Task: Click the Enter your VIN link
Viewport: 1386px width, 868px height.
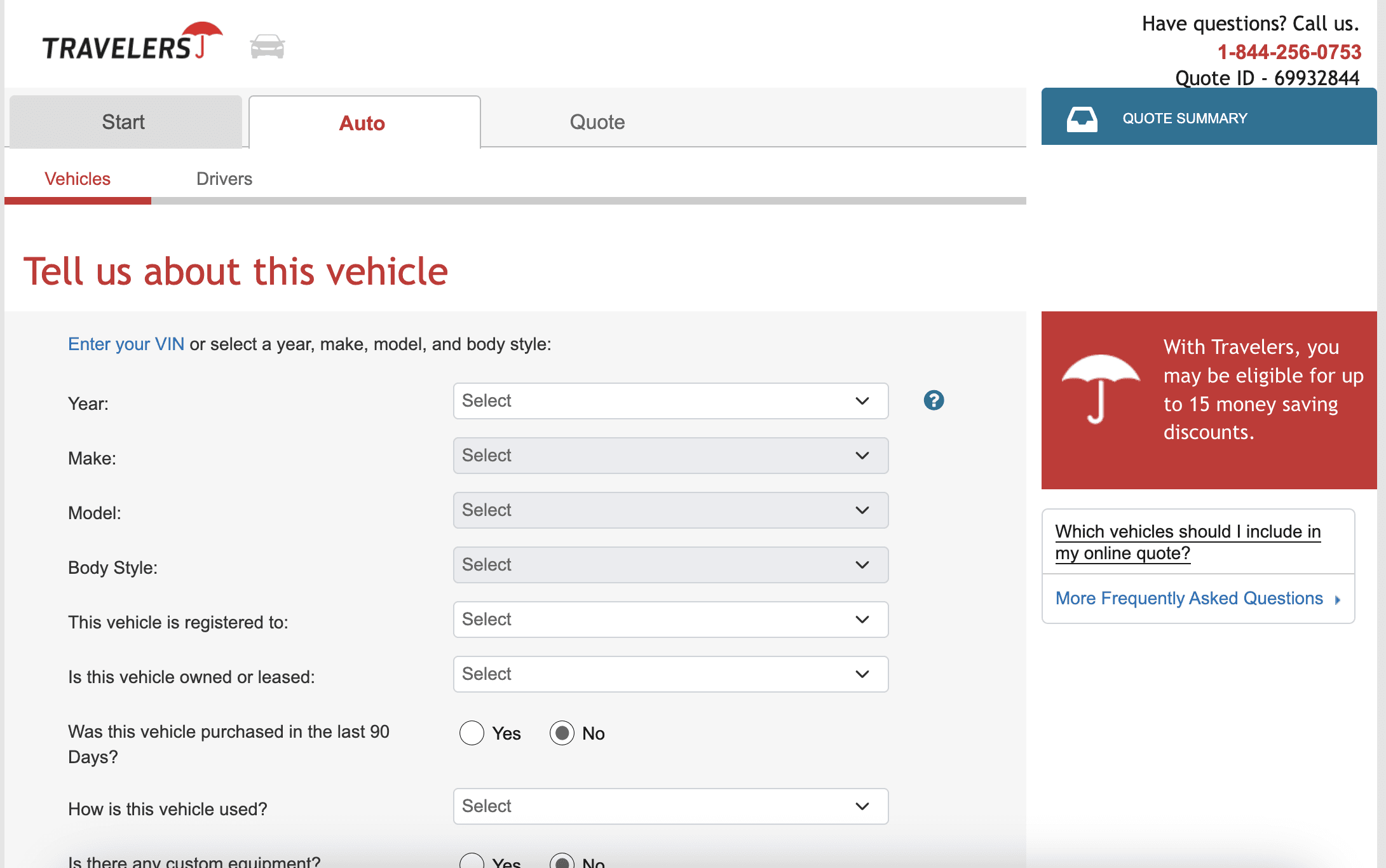Action: coord(126,344)
